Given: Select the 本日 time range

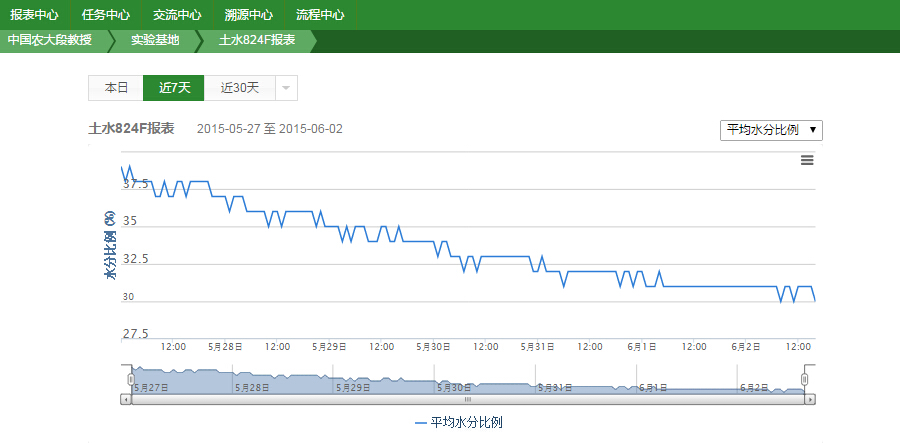Looking at the screenshot, I should 116,88.
